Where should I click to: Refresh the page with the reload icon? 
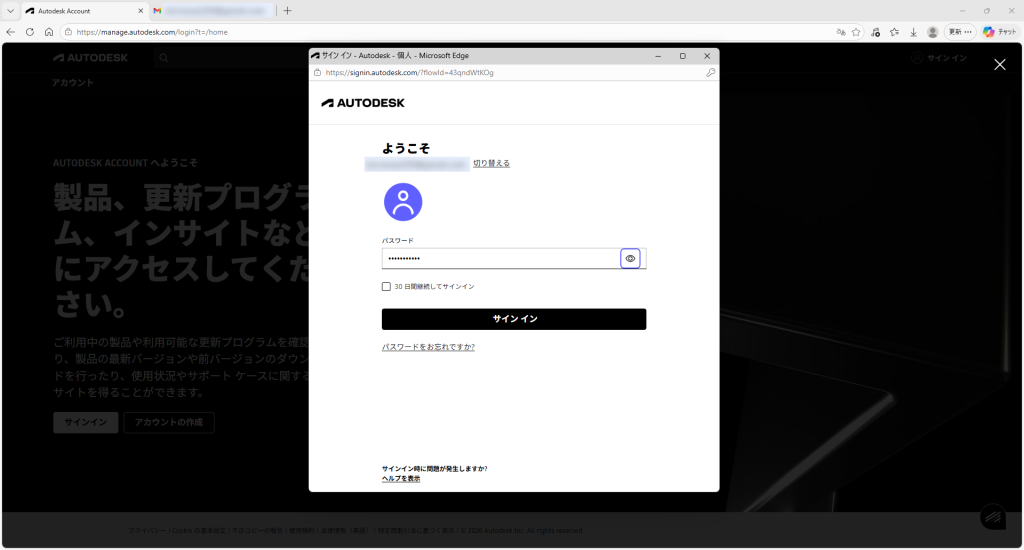click(30, 32)
